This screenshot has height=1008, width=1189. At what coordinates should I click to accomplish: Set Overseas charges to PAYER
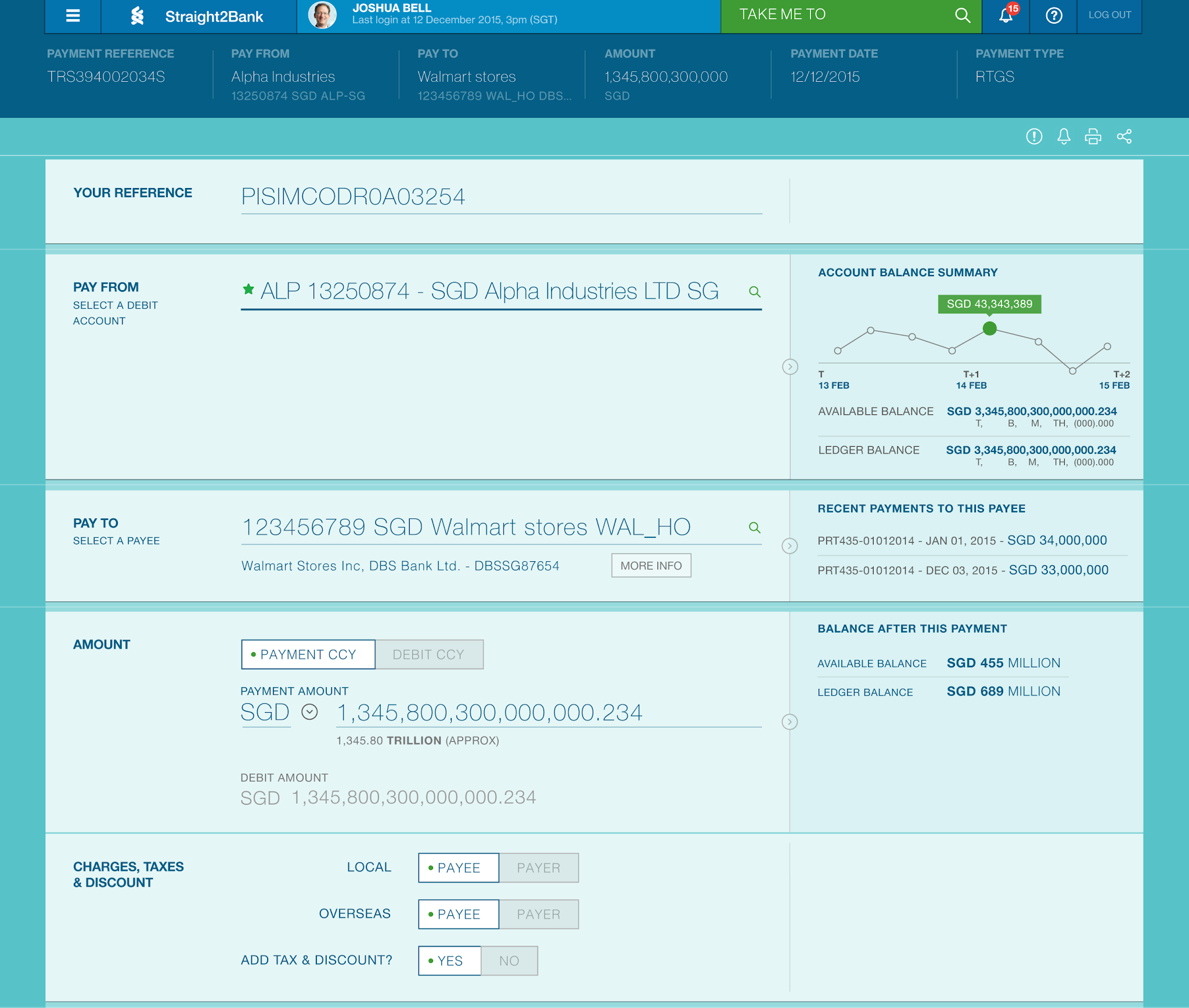tap(538, 915)
